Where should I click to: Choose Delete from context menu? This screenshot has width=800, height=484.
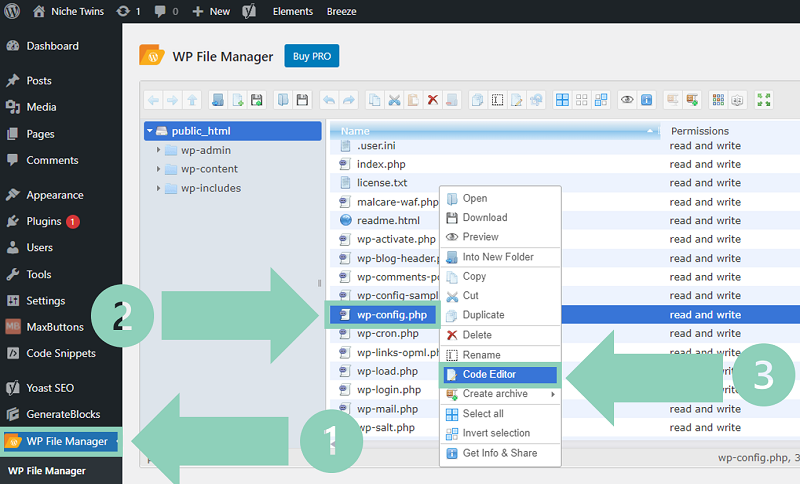500,335
